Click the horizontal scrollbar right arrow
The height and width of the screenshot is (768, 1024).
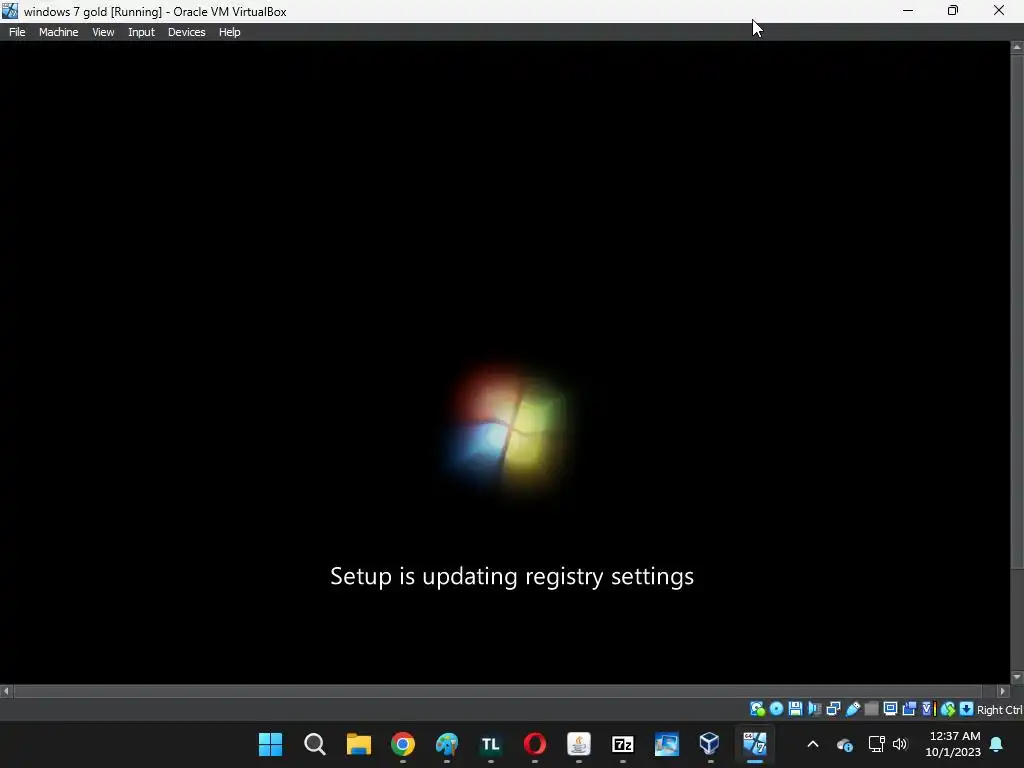(1003, 691)
